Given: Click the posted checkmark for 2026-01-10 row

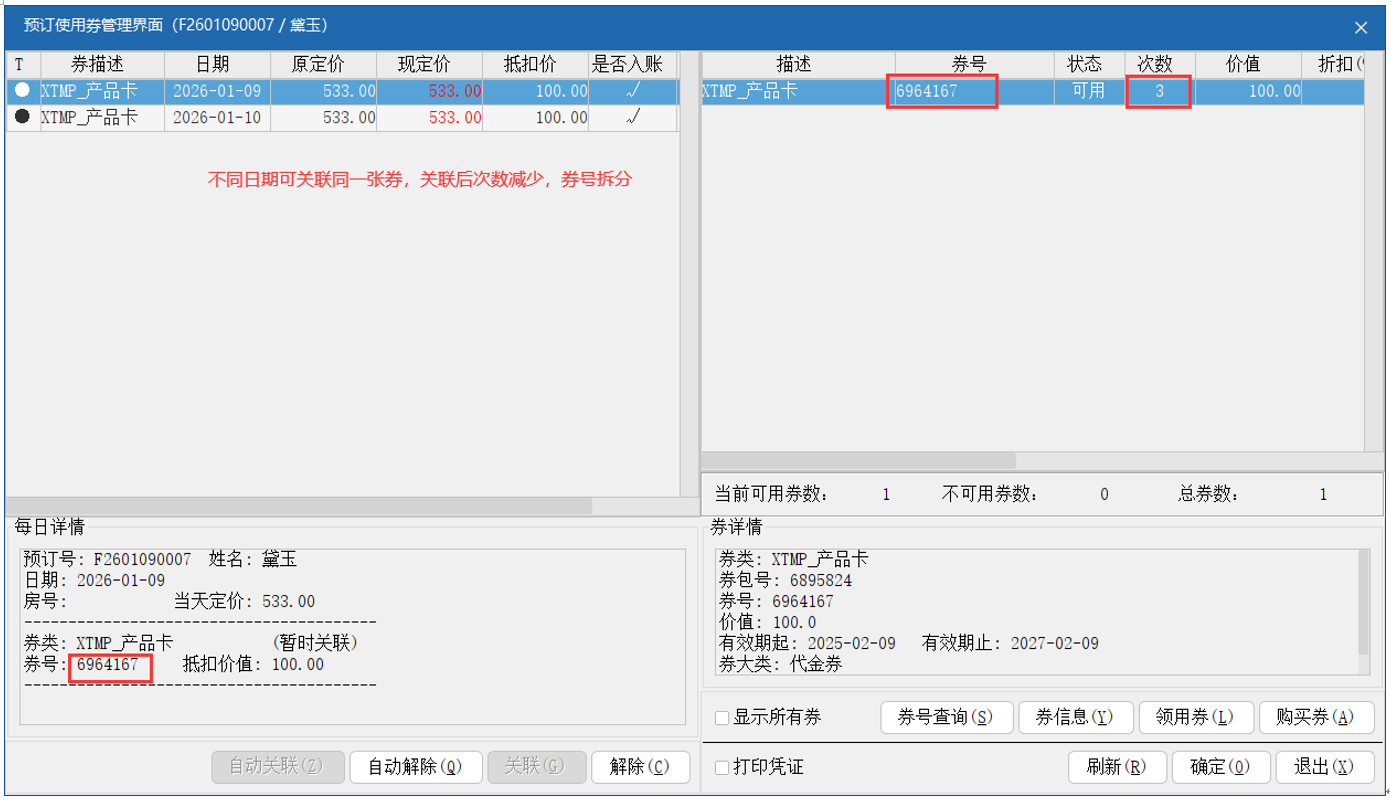Looking at the screenshot, I should click(632, 117).
